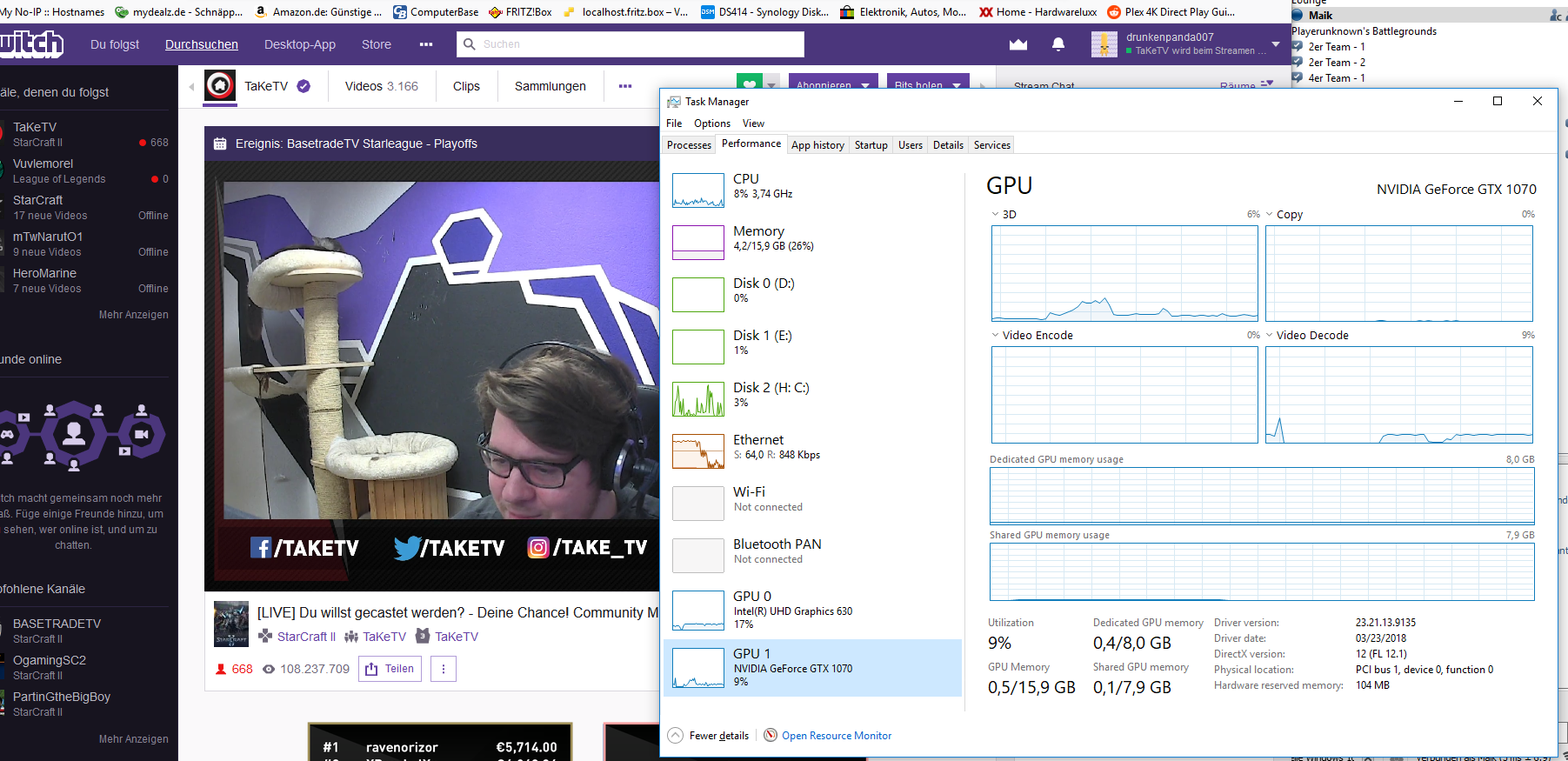Click Fewer details collapse button
1568x761 pixels.
[x=709, y=736]
